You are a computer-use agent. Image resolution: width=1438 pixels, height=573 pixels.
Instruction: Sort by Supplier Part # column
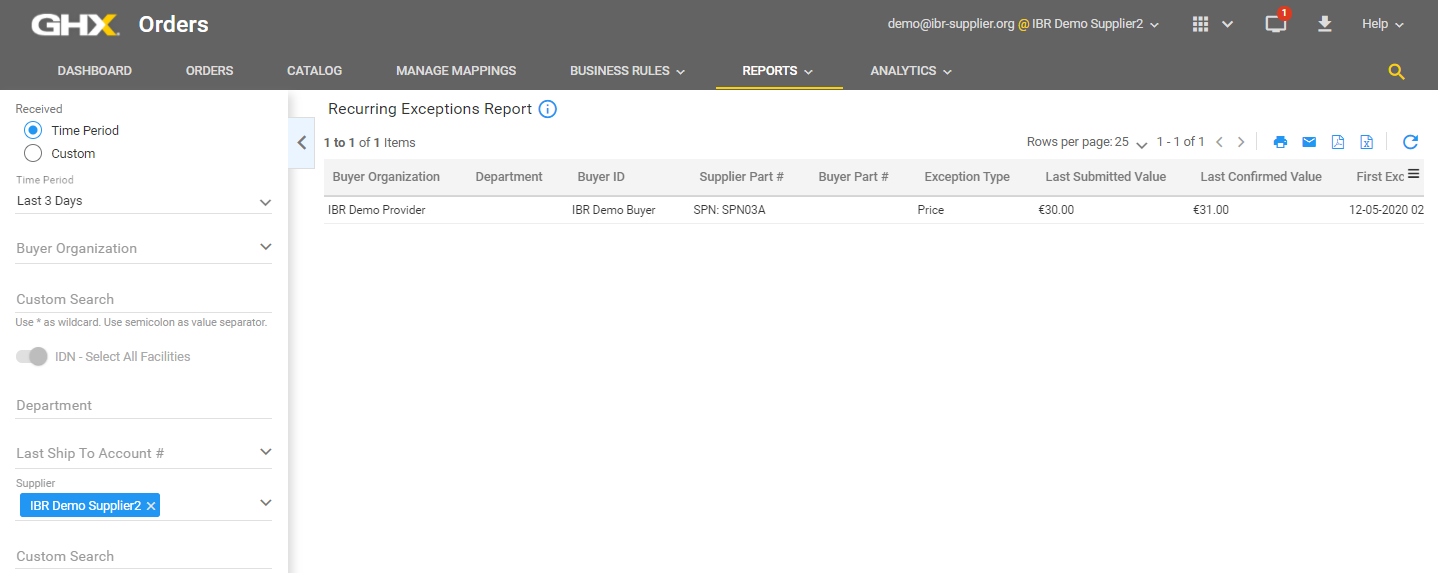pos(741,177)
